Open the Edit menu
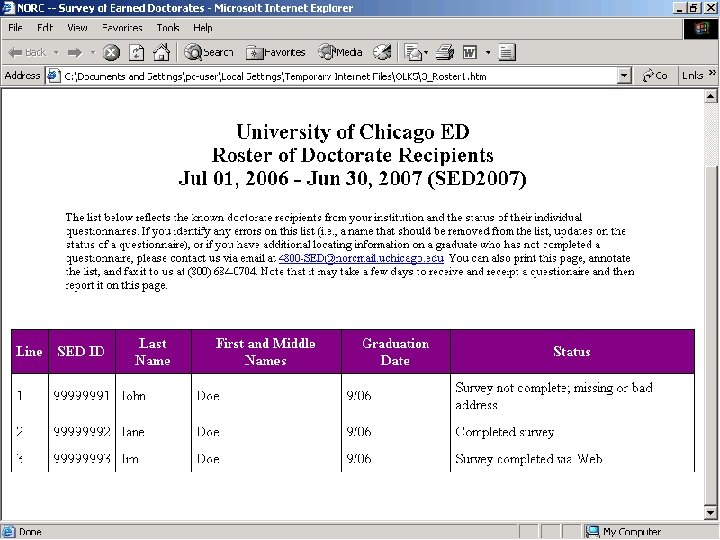720x540 pixels. [45, 28]
